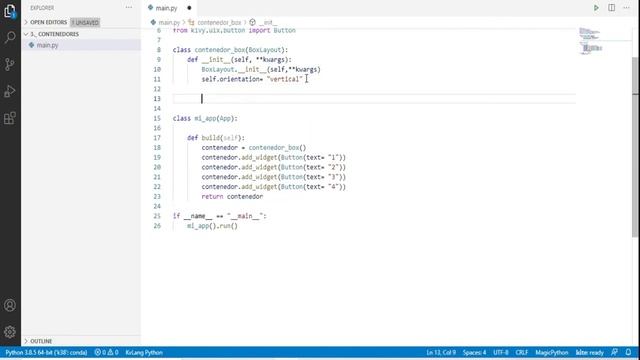The width and height of the screenshot is (640, 360).
Task: Open the Run and Debug view icon
Action: pyautogui.click(x=10, y=91)
